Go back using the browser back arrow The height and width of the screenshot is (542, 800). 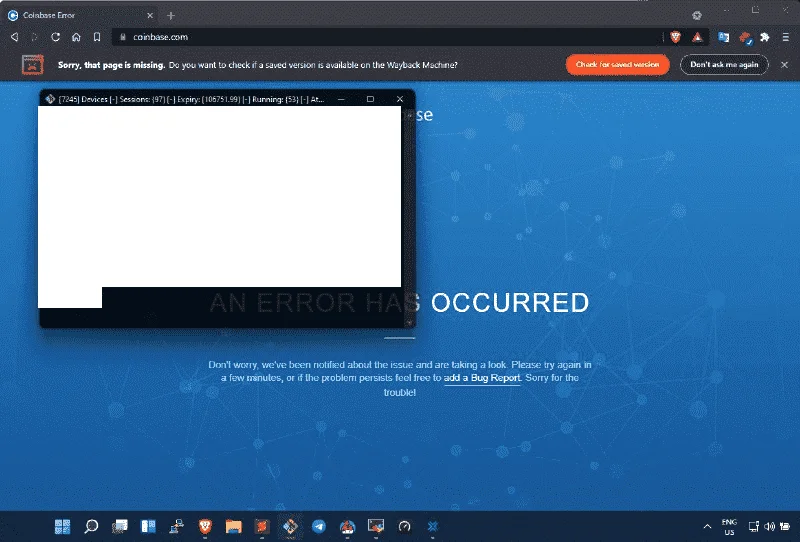click(x=15, y=37)
